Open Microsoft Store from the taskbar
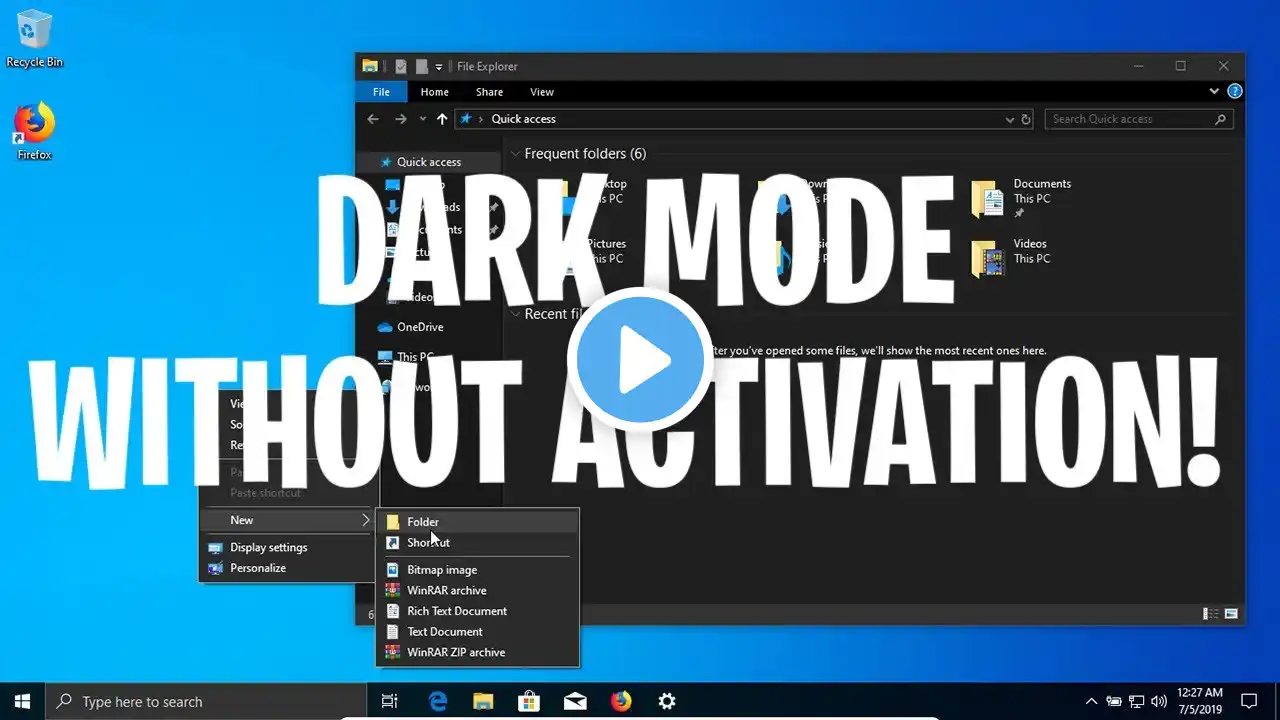The image size is (1280, 720). 529,701
